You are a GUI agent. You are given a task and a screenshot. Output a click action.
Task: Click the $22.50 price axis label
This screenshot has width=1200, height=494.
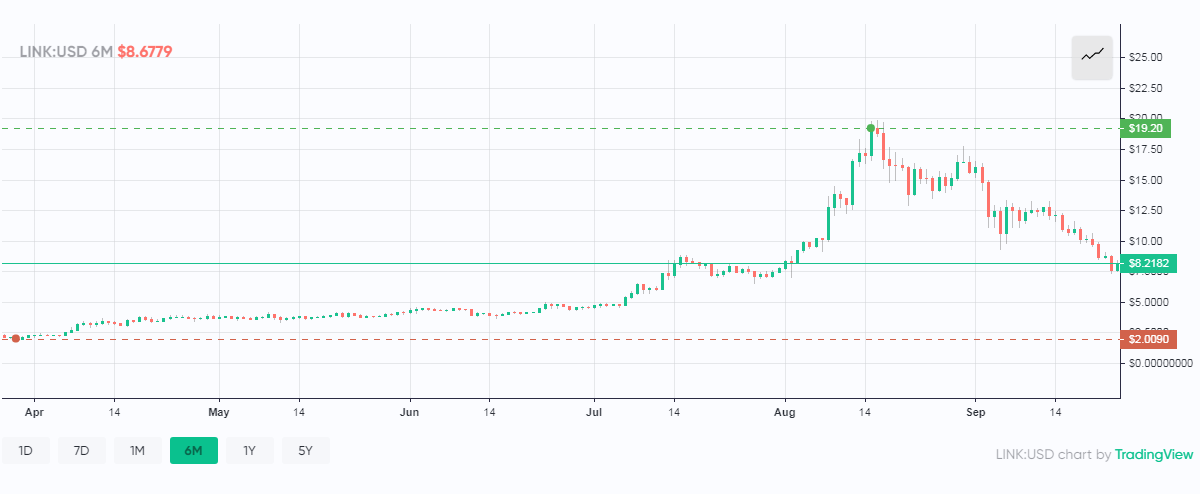[1145, 88]
